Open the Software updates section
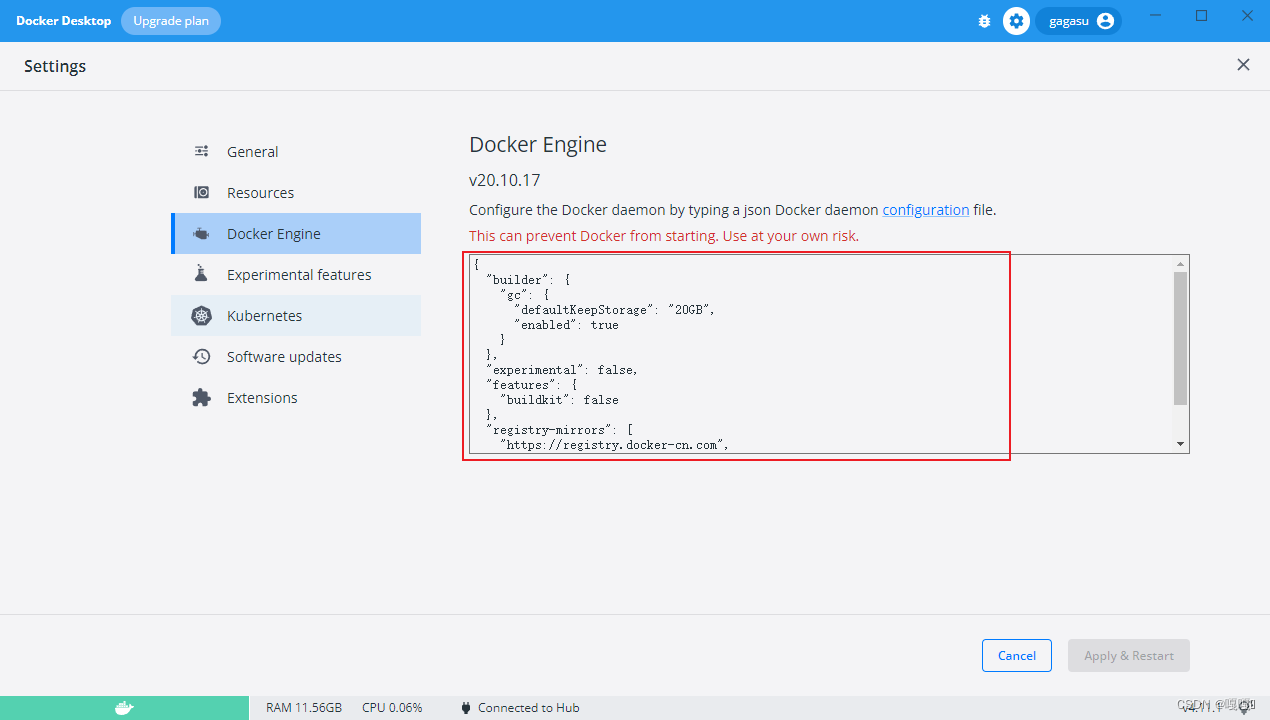 [282, 356]
